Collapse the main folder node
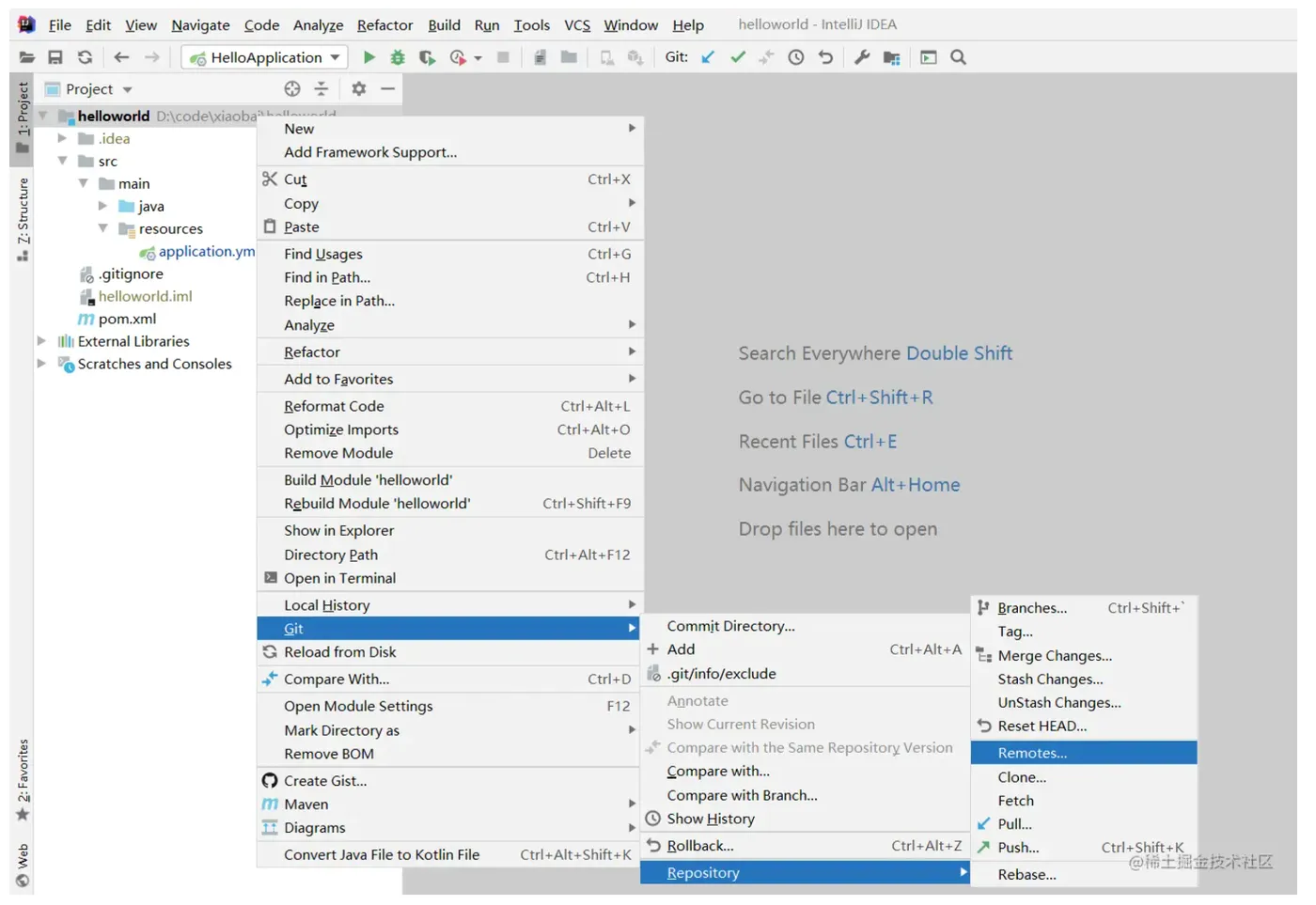The image size is (1316, 905). pyautogui.click(x=83, y=183)
